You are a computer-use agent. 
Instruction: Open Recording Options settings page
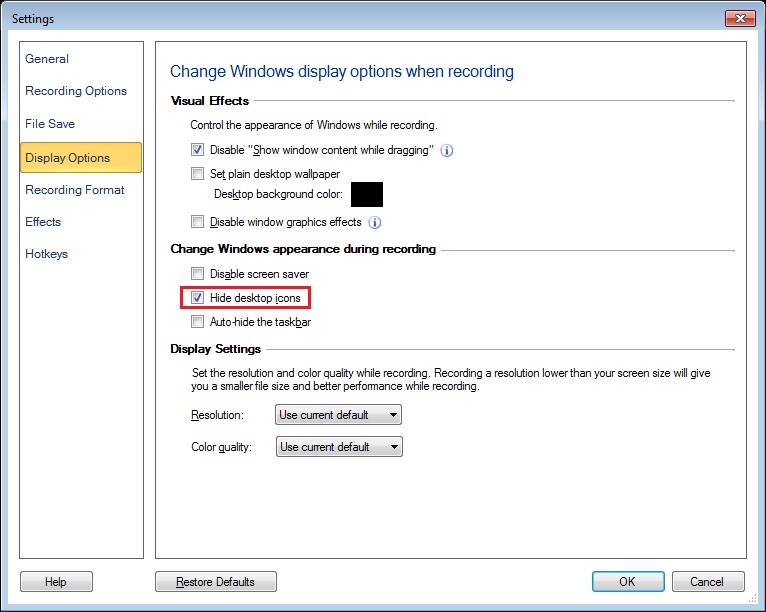coord(76,91)
